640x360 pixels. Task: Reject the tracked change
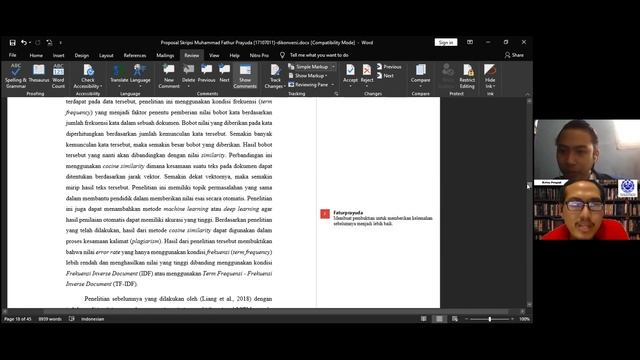(x=367, y=73)
